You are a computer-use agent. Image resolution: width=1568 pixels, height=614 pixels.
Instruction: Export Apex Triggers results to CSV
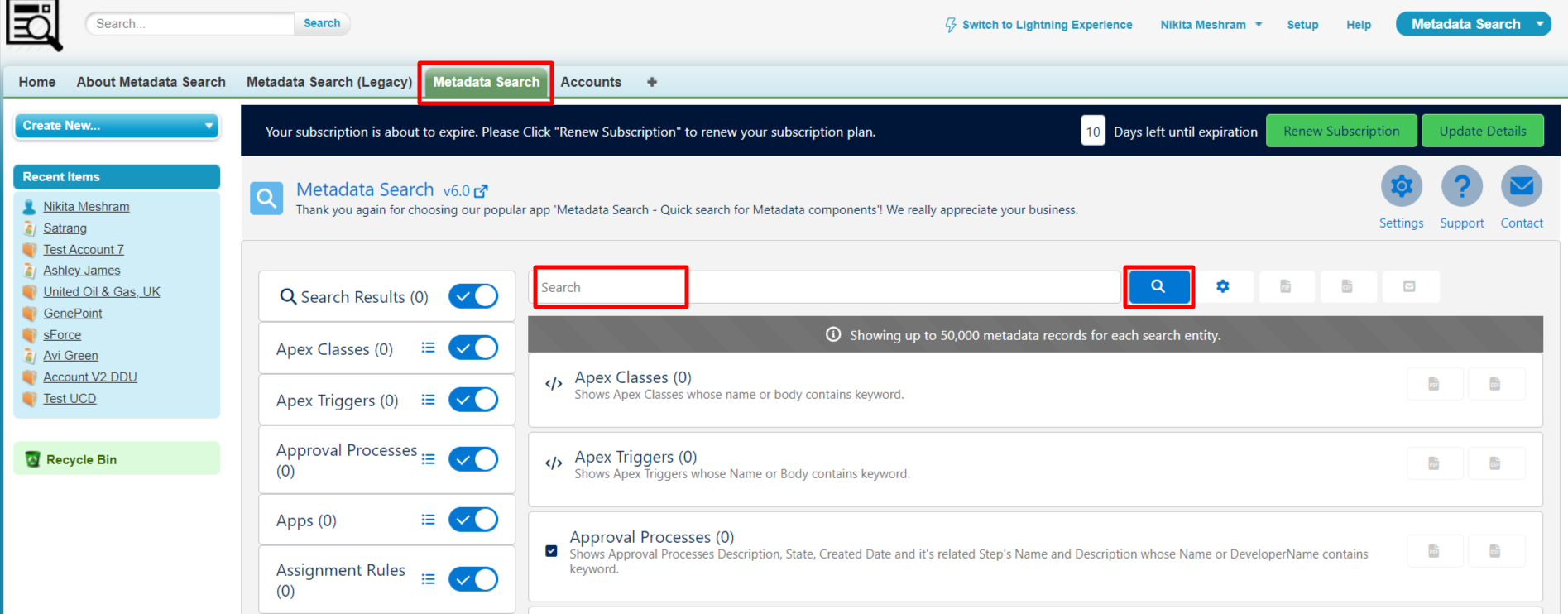click(1495, 463)
